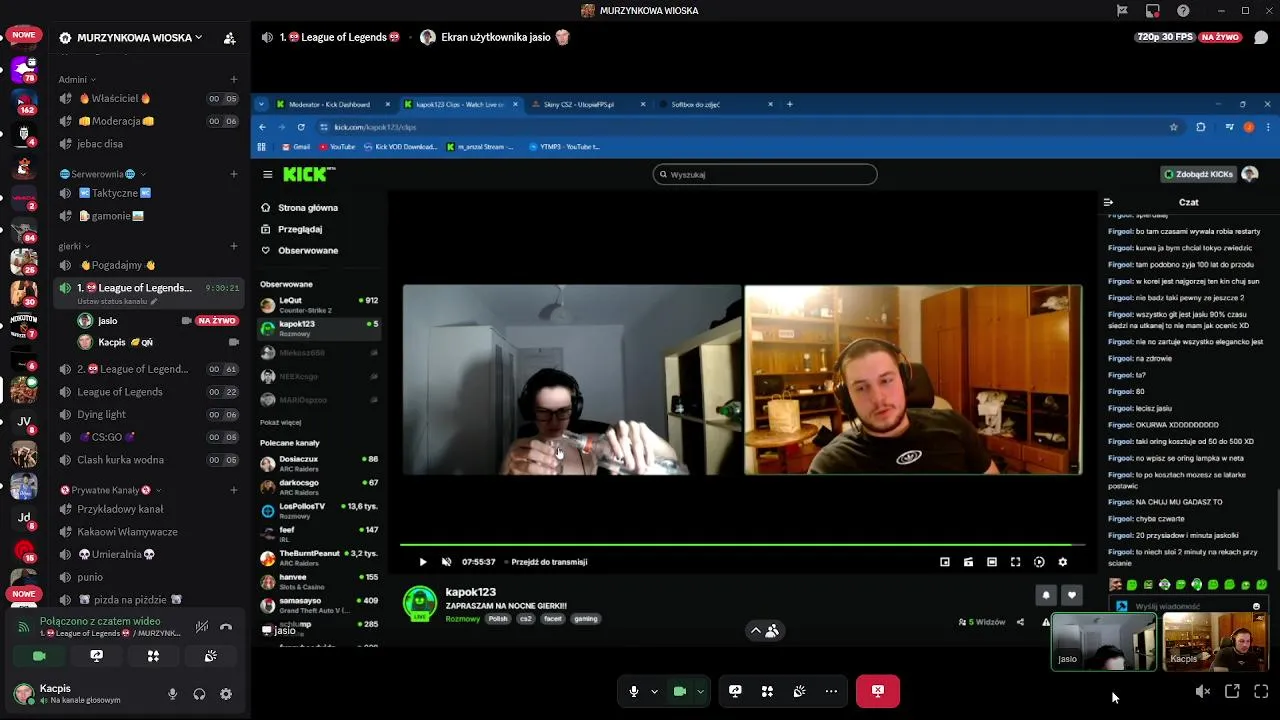Join the Dying light voice channel
The width and height of the screenshot is (1280, 720).
click(148, 414)
